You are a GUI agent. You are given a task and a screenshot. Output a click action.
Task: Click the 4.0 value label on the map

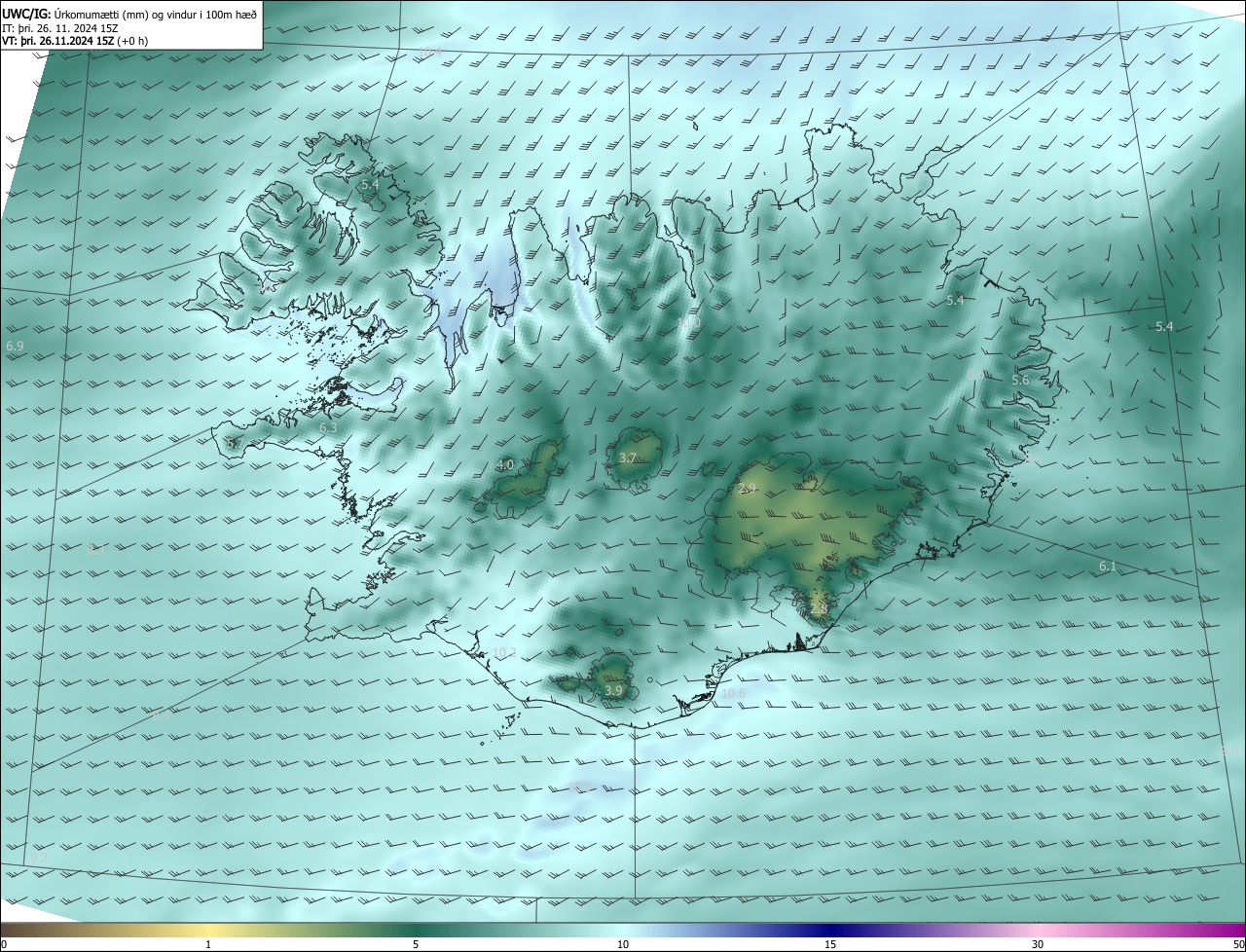point(505,465)
